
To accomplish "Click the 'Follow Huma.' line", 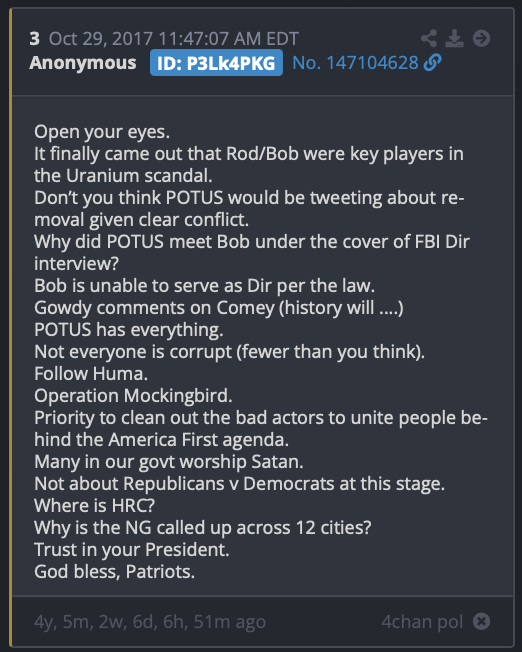I will coord(91,374).
